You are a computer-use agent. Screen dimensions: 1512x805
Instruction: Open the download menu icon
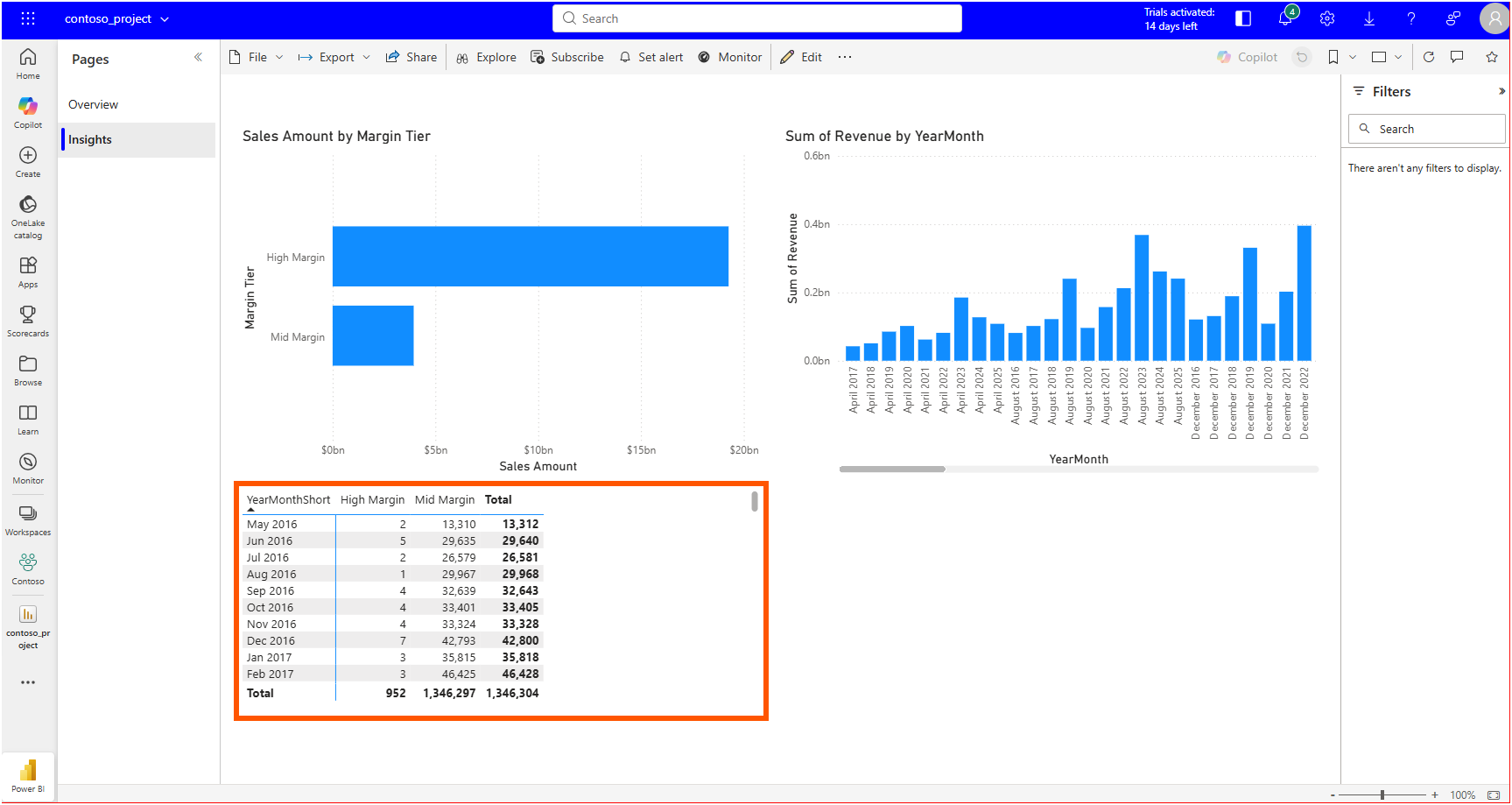1369,18
